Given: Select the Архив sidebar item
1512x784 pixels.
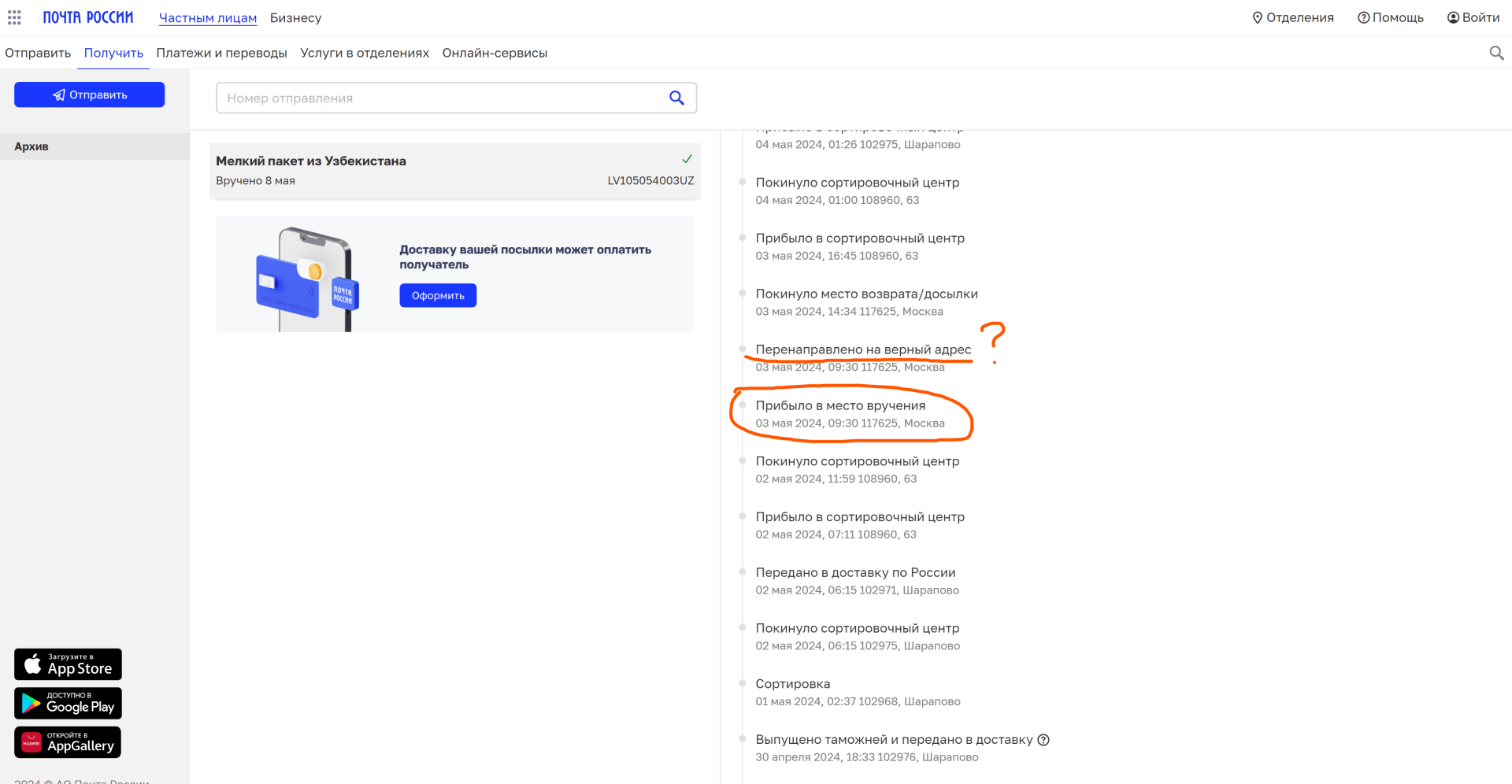Looking at the screenshot, I should (x=94, y=146).
